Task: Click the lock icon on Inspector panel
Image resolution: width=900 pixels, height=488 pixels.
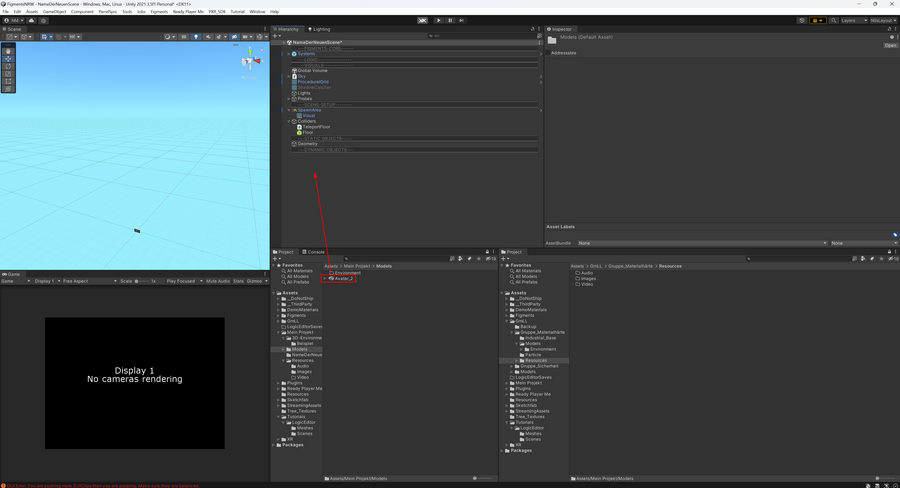Action: pyautogui.click(x=890, y=29)
